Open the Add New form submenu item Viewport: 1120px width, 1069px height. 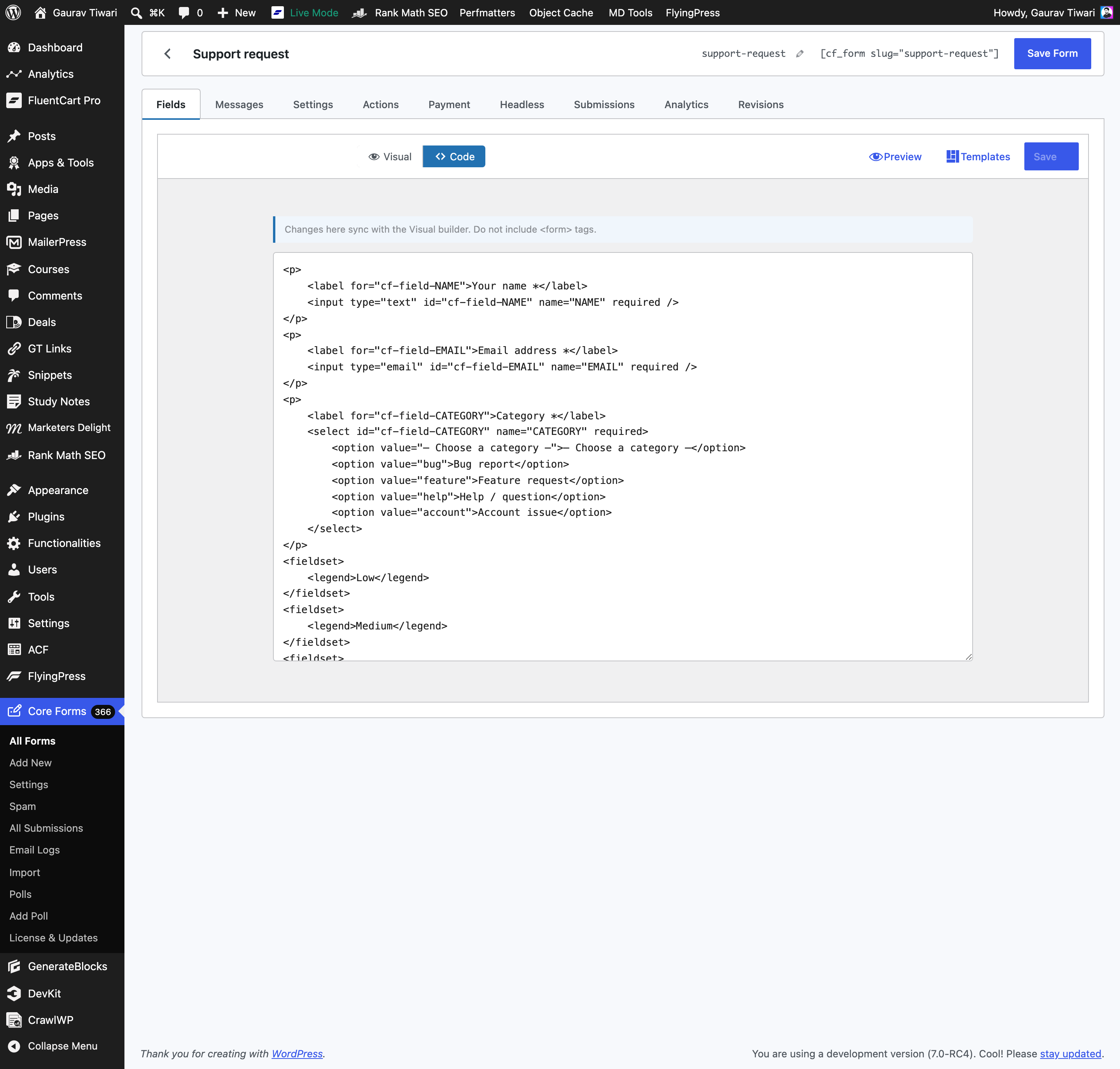(x=31, y=762)
